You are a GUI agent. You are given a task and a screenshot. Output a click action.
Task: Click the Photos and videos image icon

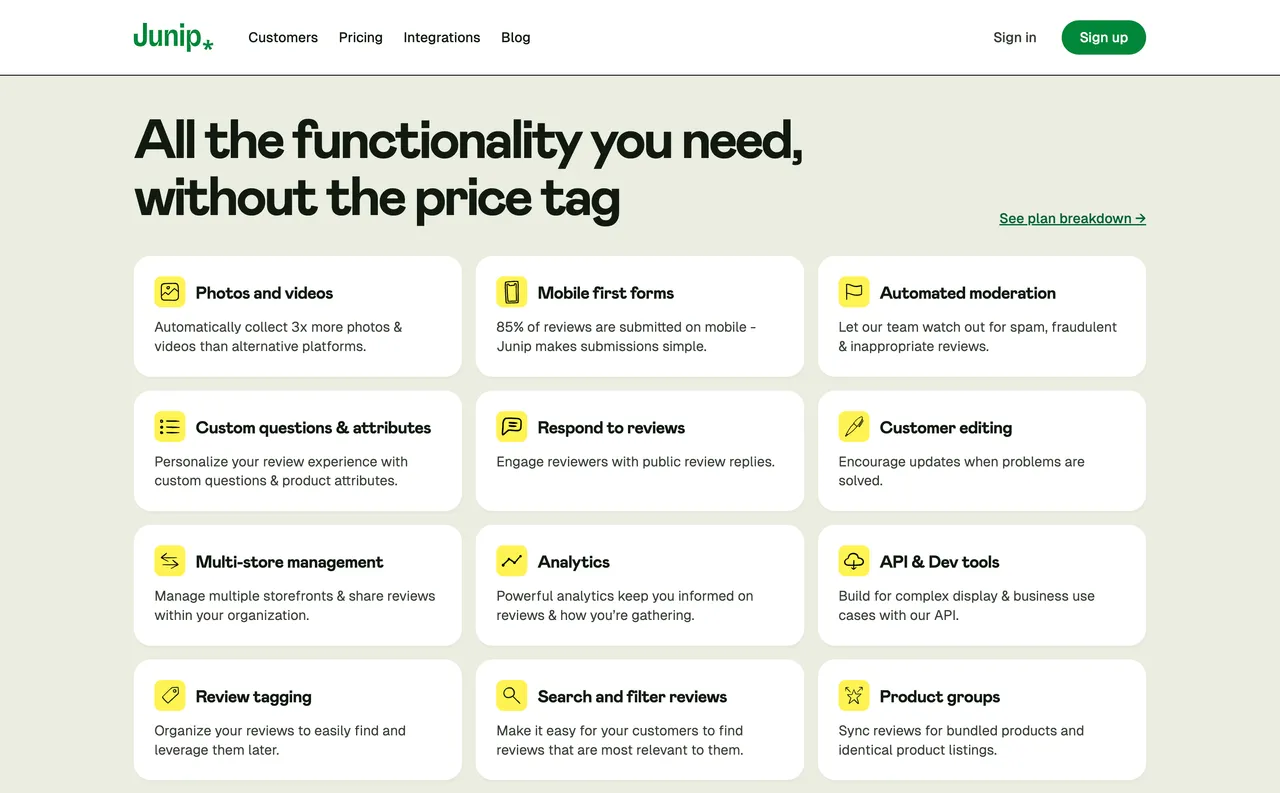point(170,292)
